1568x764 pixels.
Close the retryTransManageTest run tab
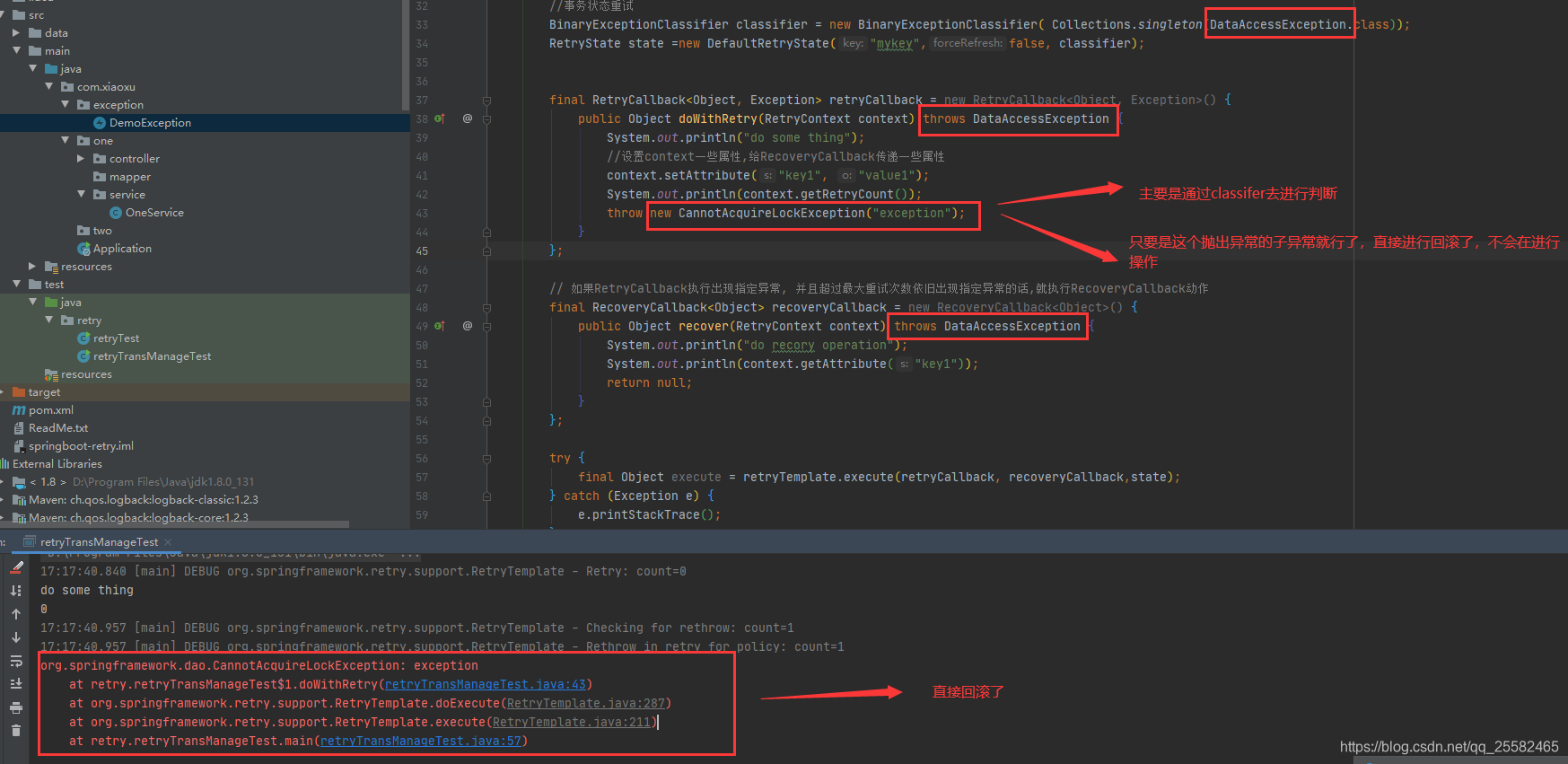(168, 542)
